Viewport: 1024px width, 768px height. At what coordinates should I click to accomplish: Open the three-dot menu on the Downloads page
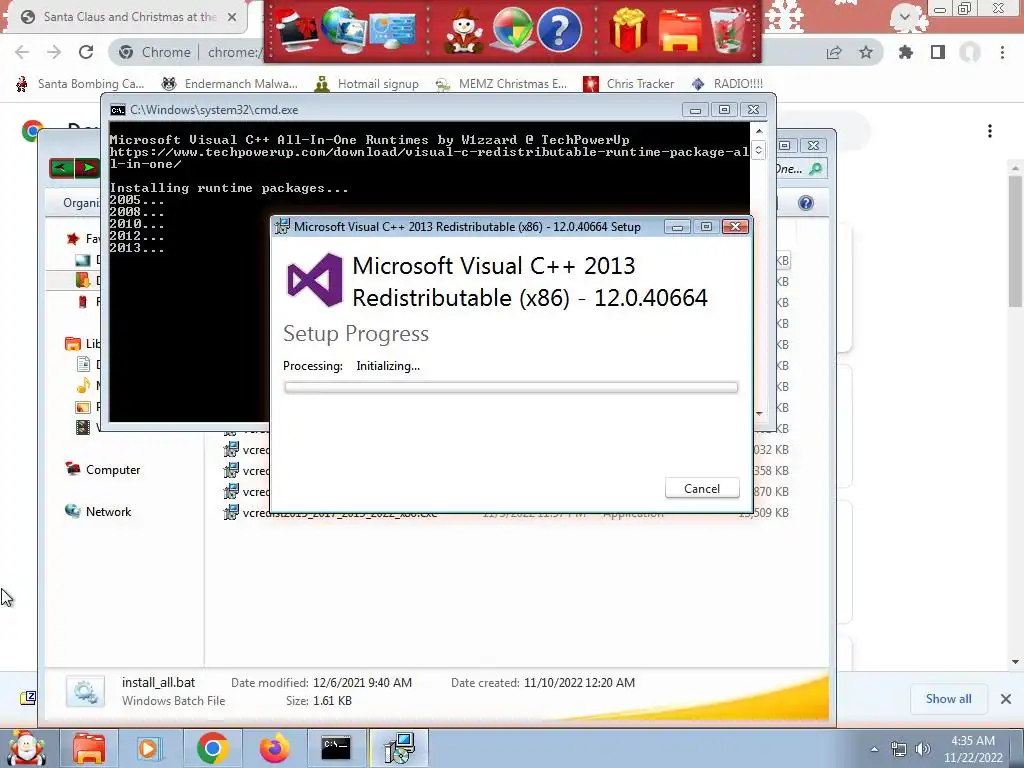coord(990,131)
